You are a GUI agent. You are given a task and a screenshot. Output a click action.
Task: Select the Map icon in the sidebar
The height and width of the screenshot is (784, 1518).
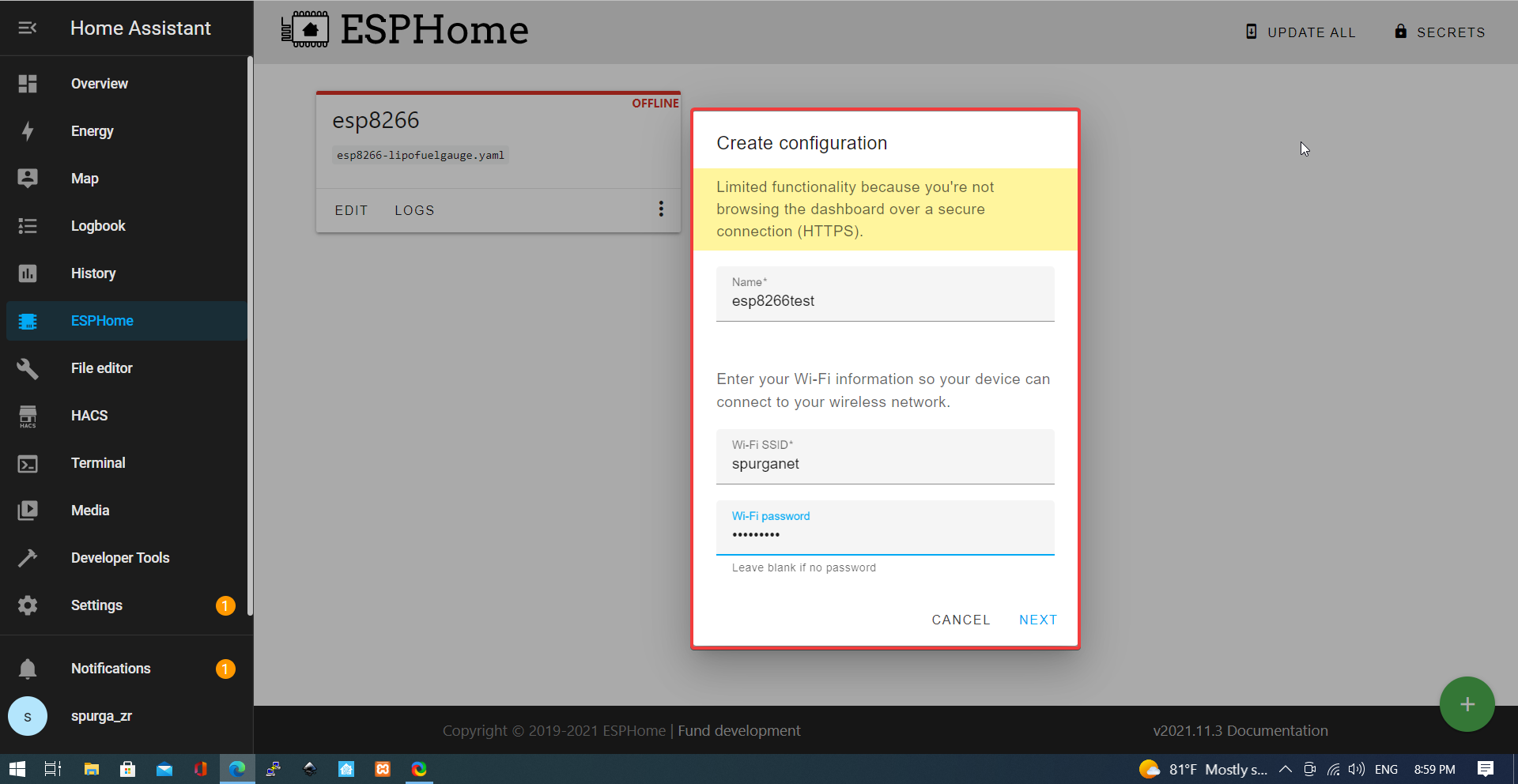click(28, 178)
